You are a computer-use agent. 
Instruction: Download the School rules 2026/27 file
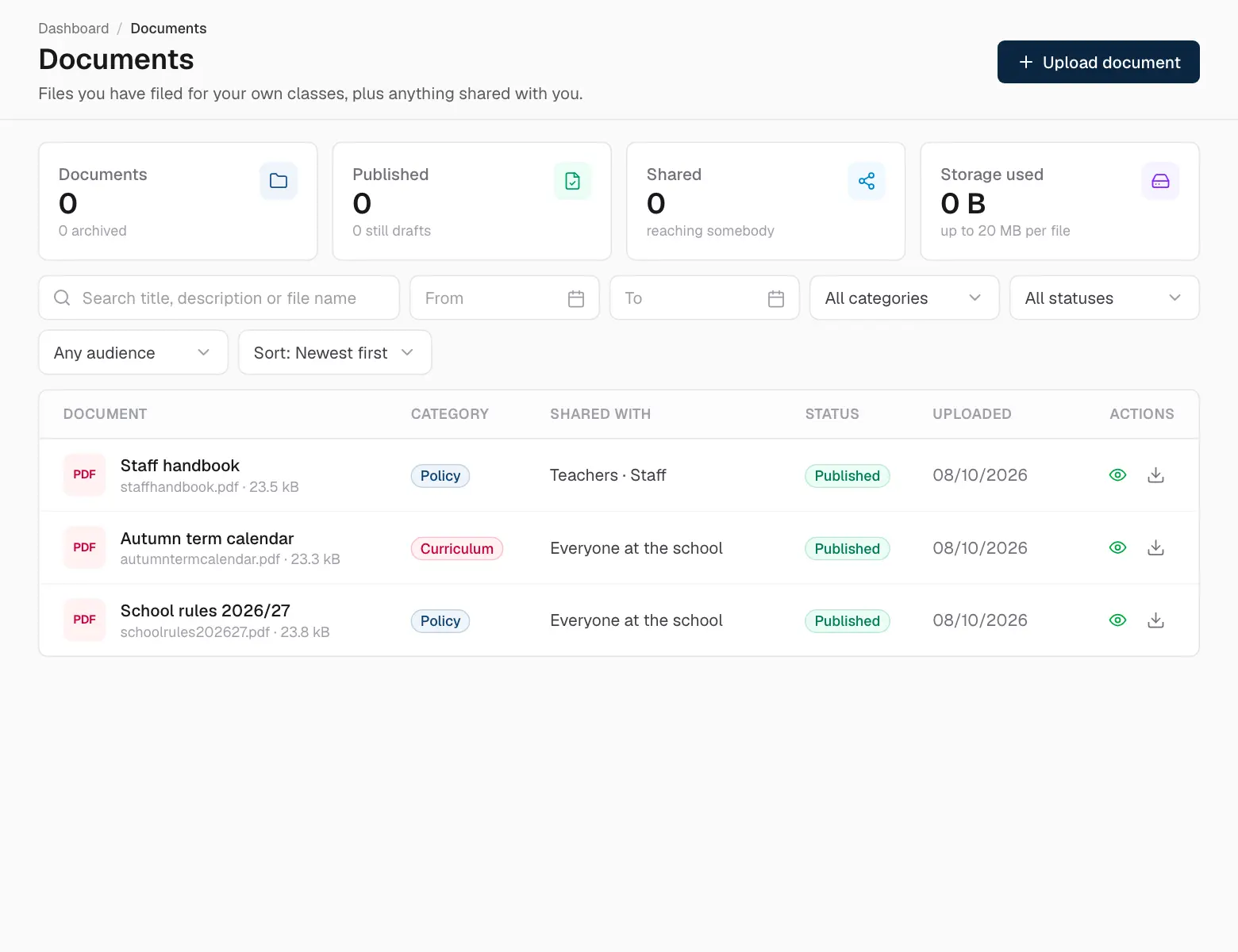tap(1156, 620)
